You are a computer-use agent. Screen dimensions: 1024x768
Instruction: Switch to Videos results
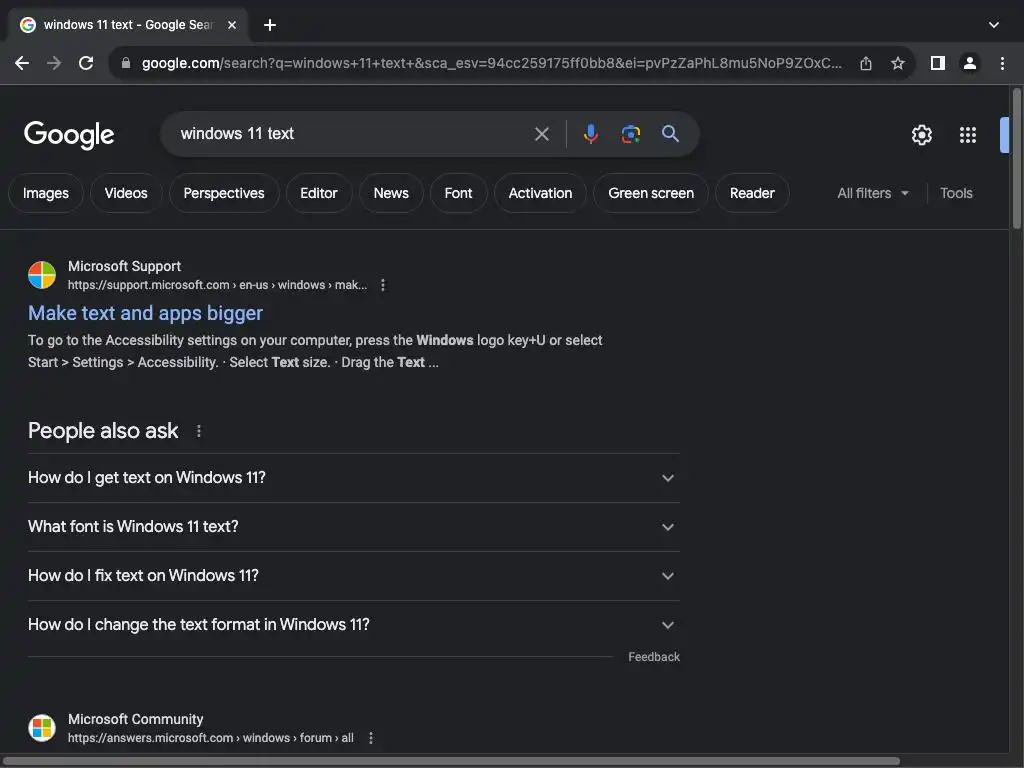[x=126, y=193]
